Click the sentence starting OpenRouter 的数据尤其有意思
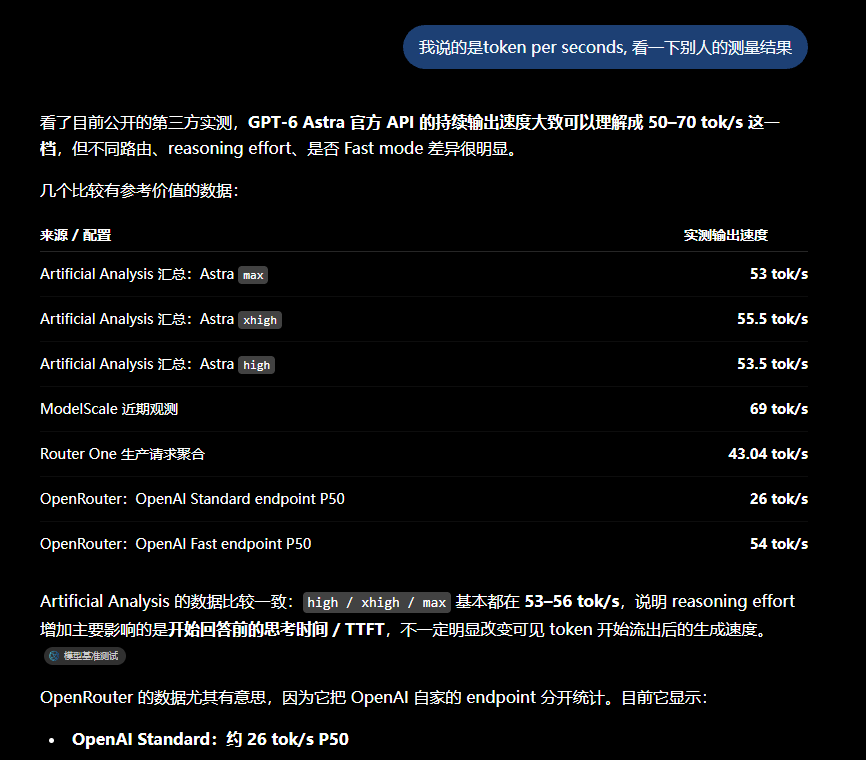Screen dimensions: 866x760 [x=373, y=698]
